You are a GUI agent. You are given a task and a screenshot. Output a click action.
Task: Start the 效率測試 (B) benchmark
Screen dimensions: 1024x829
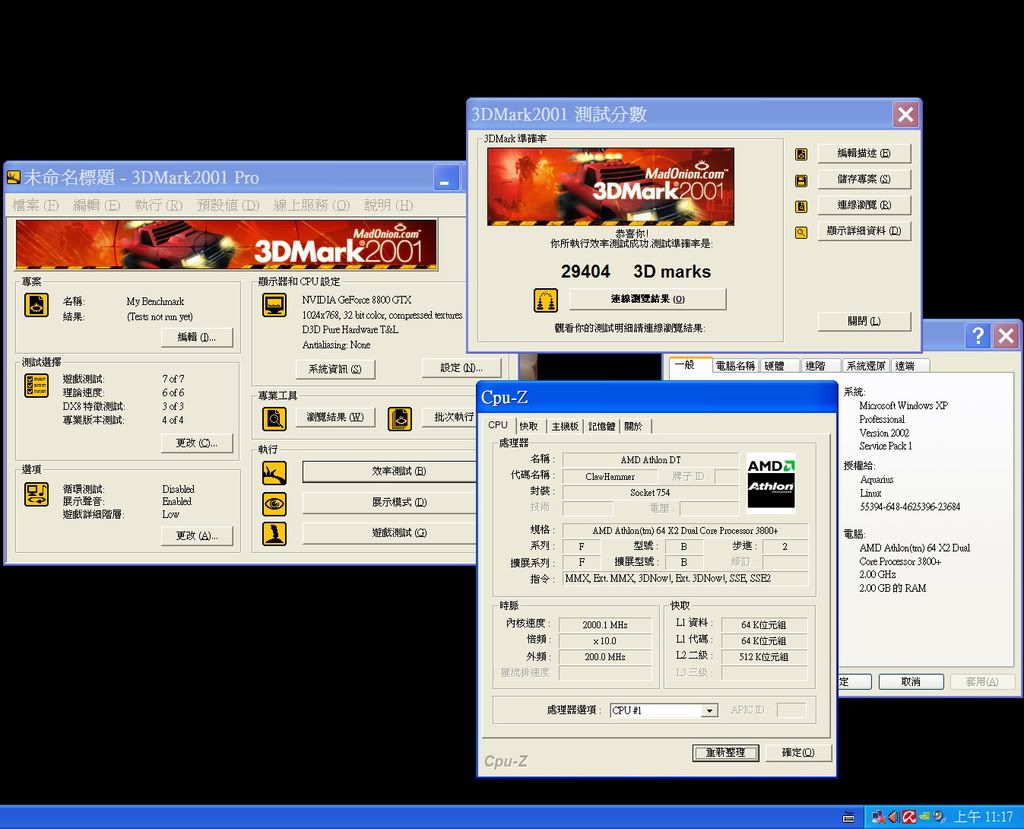[x=390, y=471]
